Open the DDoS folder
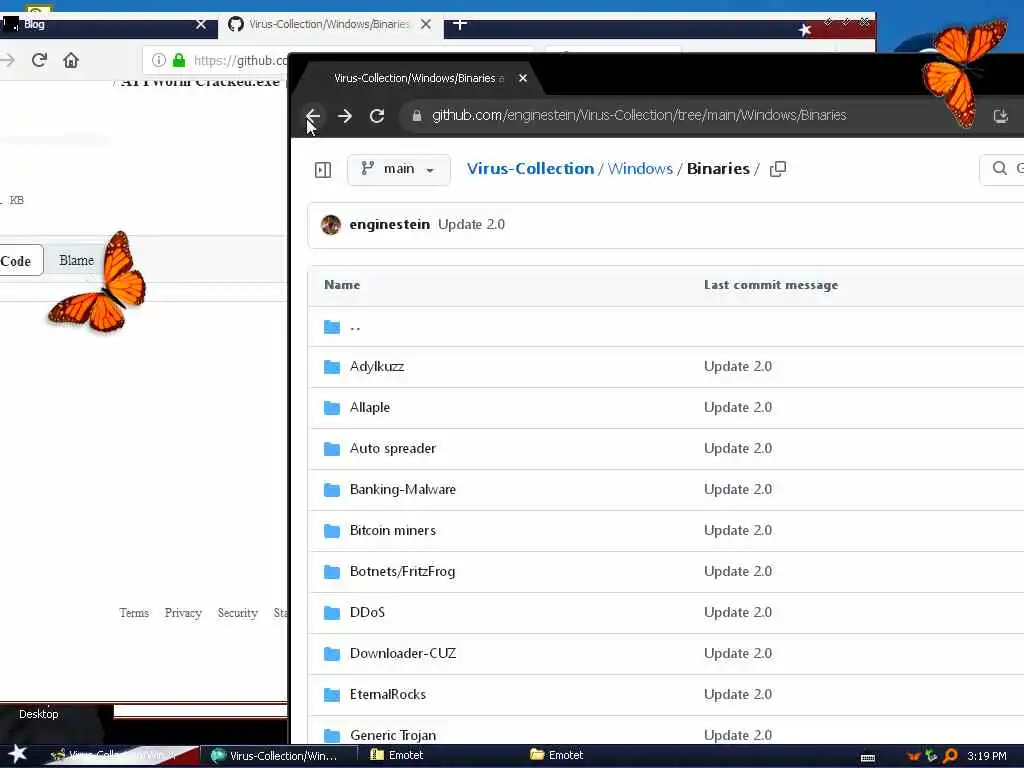The height and width of the screenshot is (768, 1024). click(x=367, y=613)
